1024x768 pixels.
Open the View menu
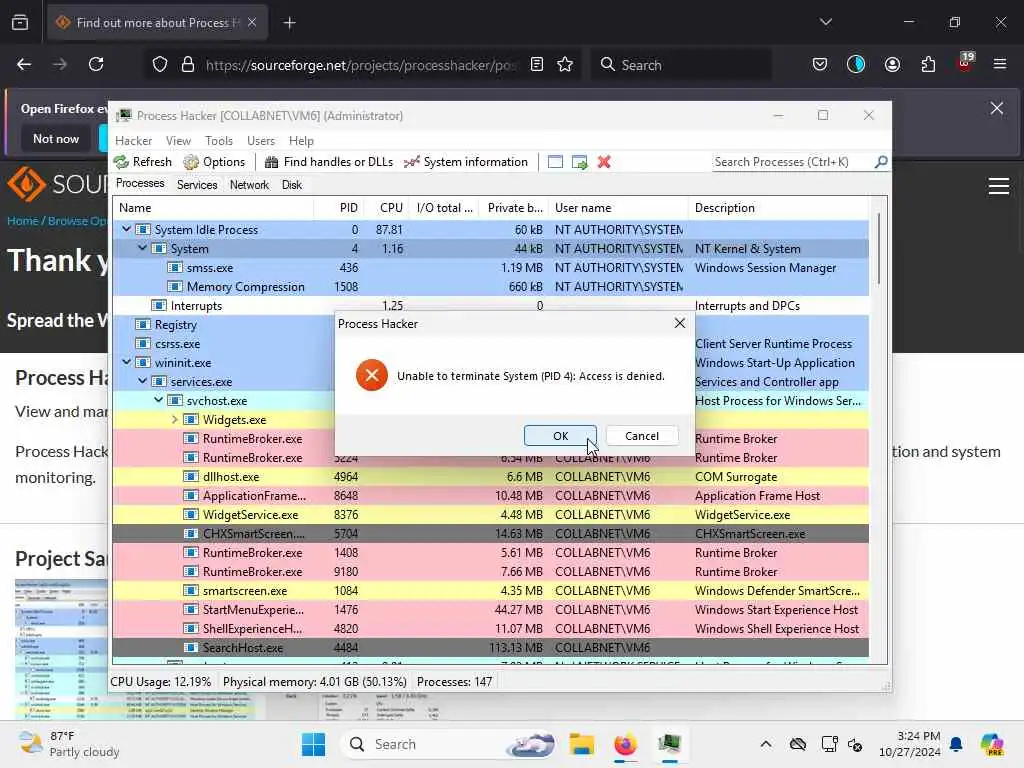pos(178,140)
